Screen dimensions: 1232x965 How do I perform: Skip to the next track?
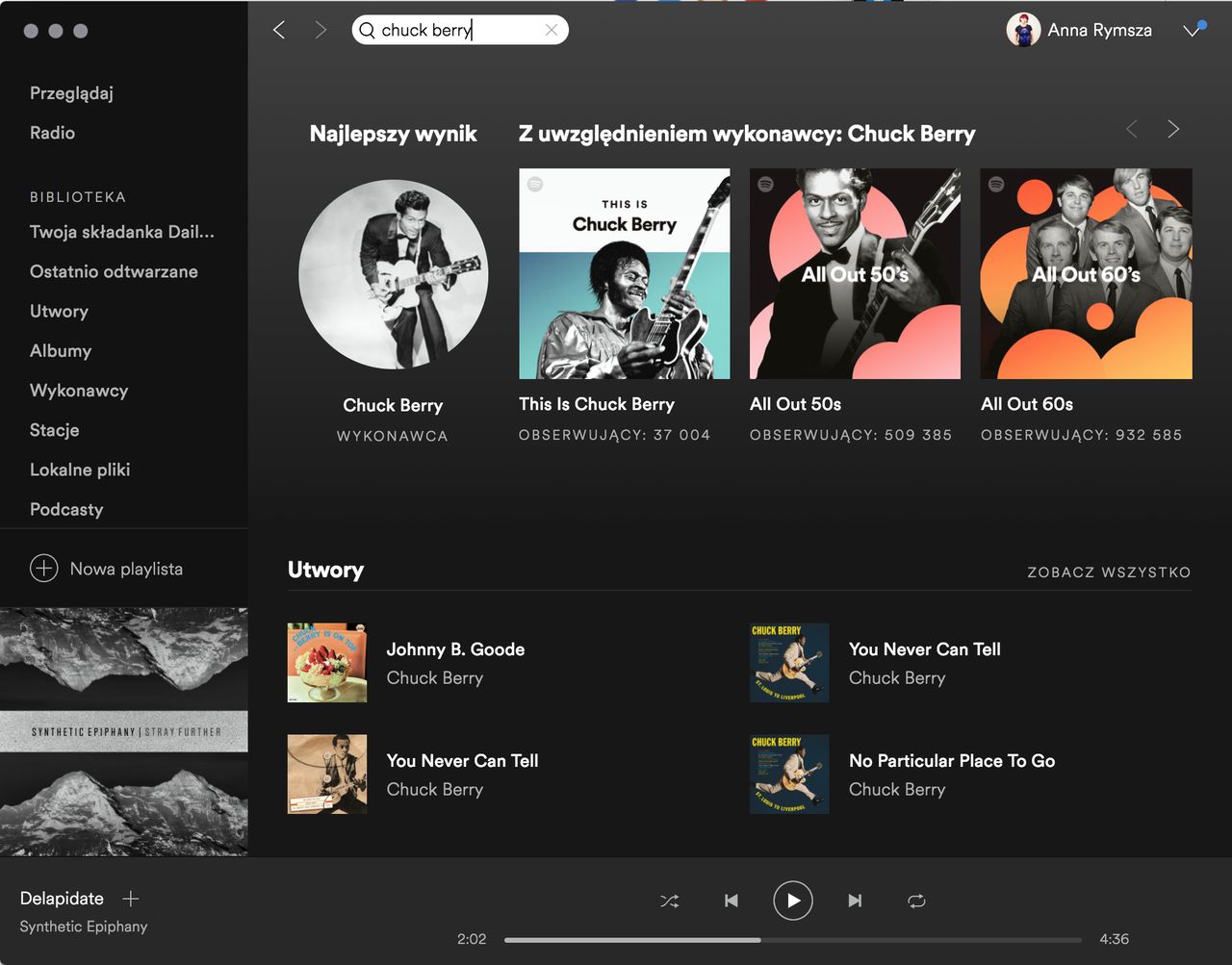(855, 902)
